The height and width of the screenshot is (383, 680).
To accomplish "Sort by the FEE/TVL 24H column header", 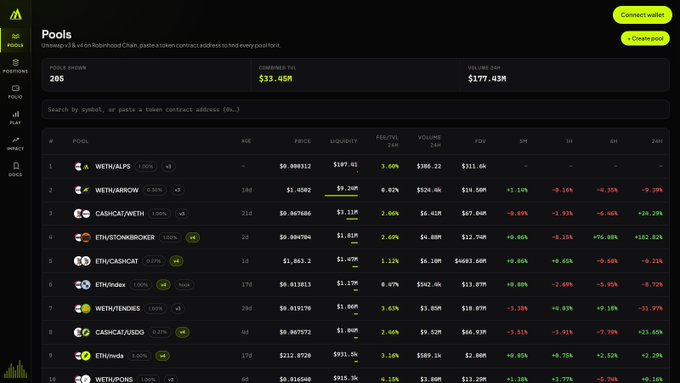I will point(387,141).
